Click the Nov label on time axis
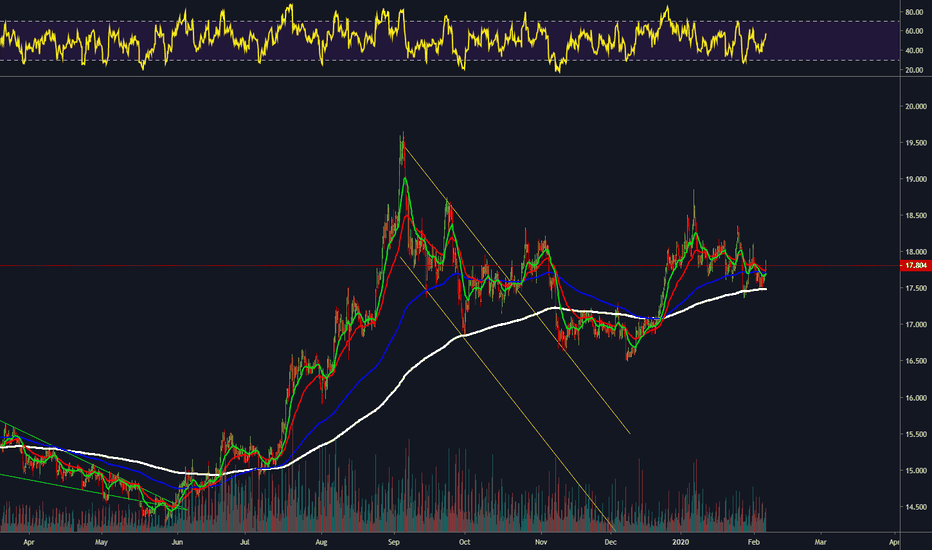932x550 pixels. [540, 542]
